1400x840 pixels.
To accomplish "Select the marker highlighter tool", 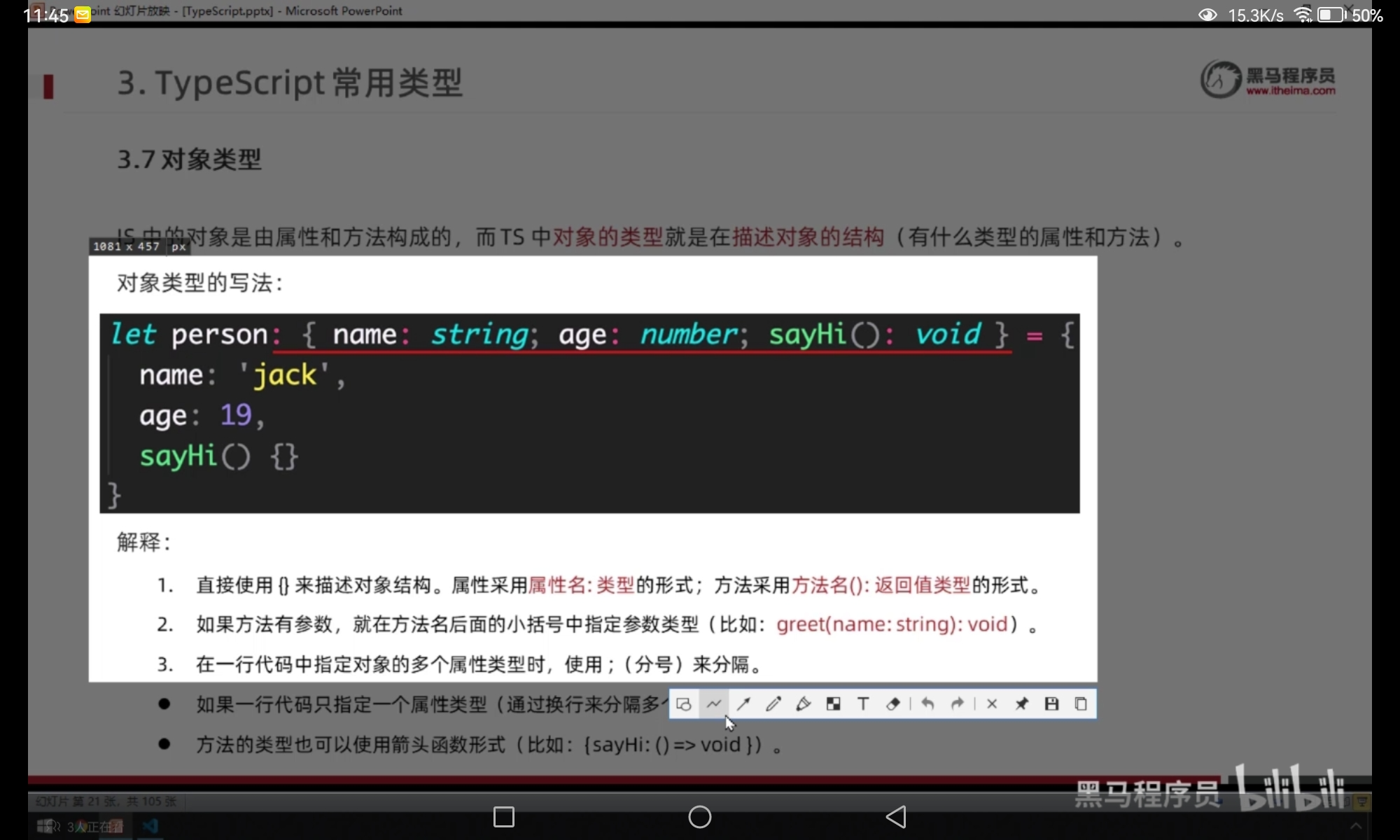I will click(804, 704).
